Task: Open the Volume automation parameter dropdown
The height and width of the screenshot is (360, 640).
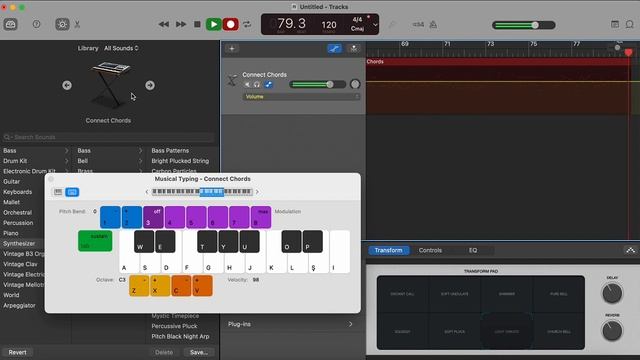Action: point(301,97)
